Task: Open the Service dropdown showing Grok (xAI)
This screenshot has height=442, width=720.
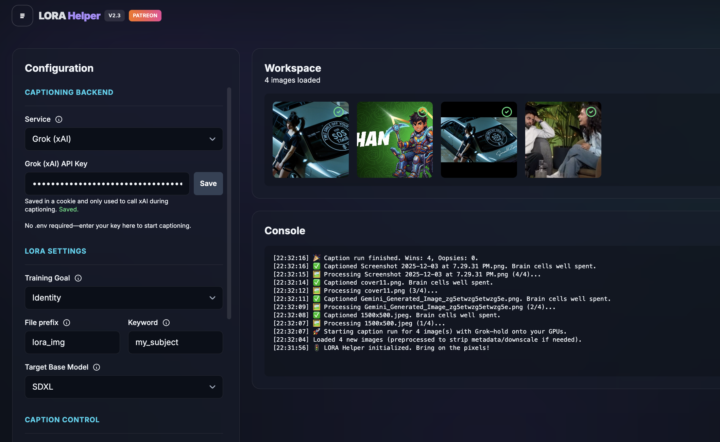Action: (x=124, y=139)
